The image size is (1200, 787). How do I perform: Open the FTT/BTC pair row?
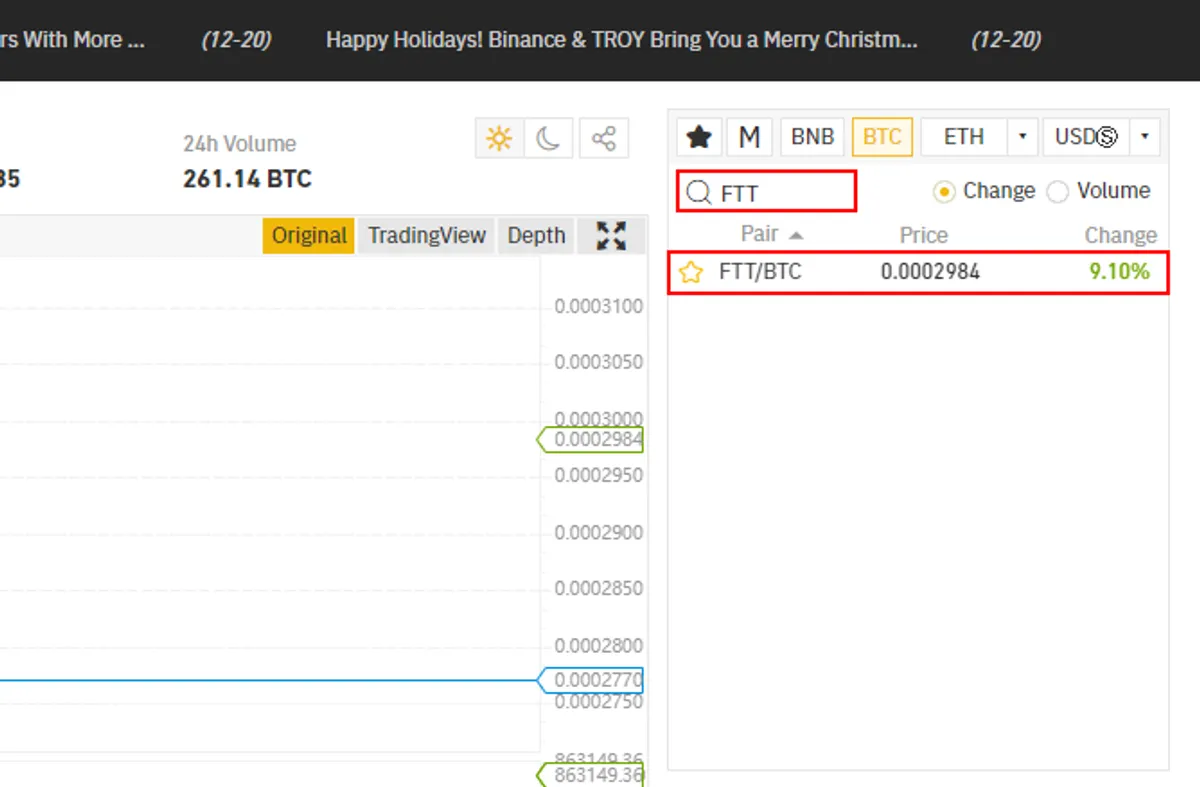pos(917,272)
